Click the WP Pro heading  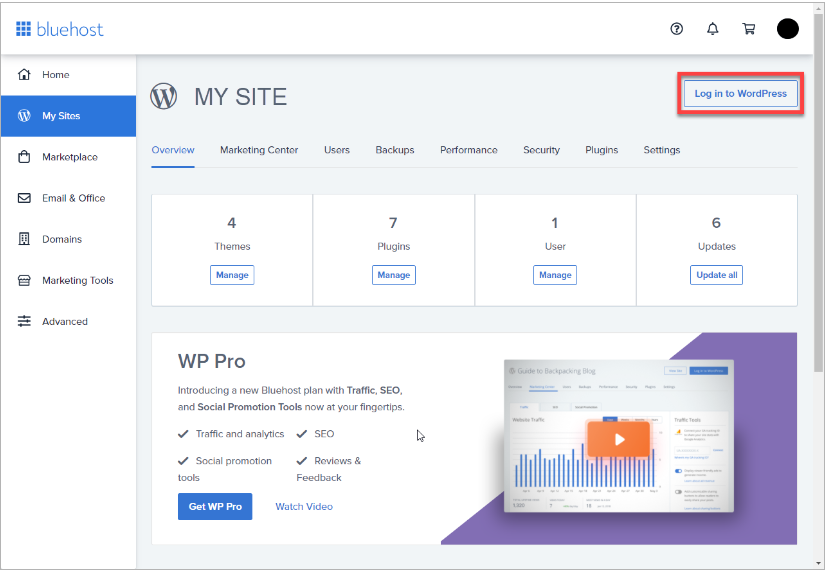(x=211, y=361)
